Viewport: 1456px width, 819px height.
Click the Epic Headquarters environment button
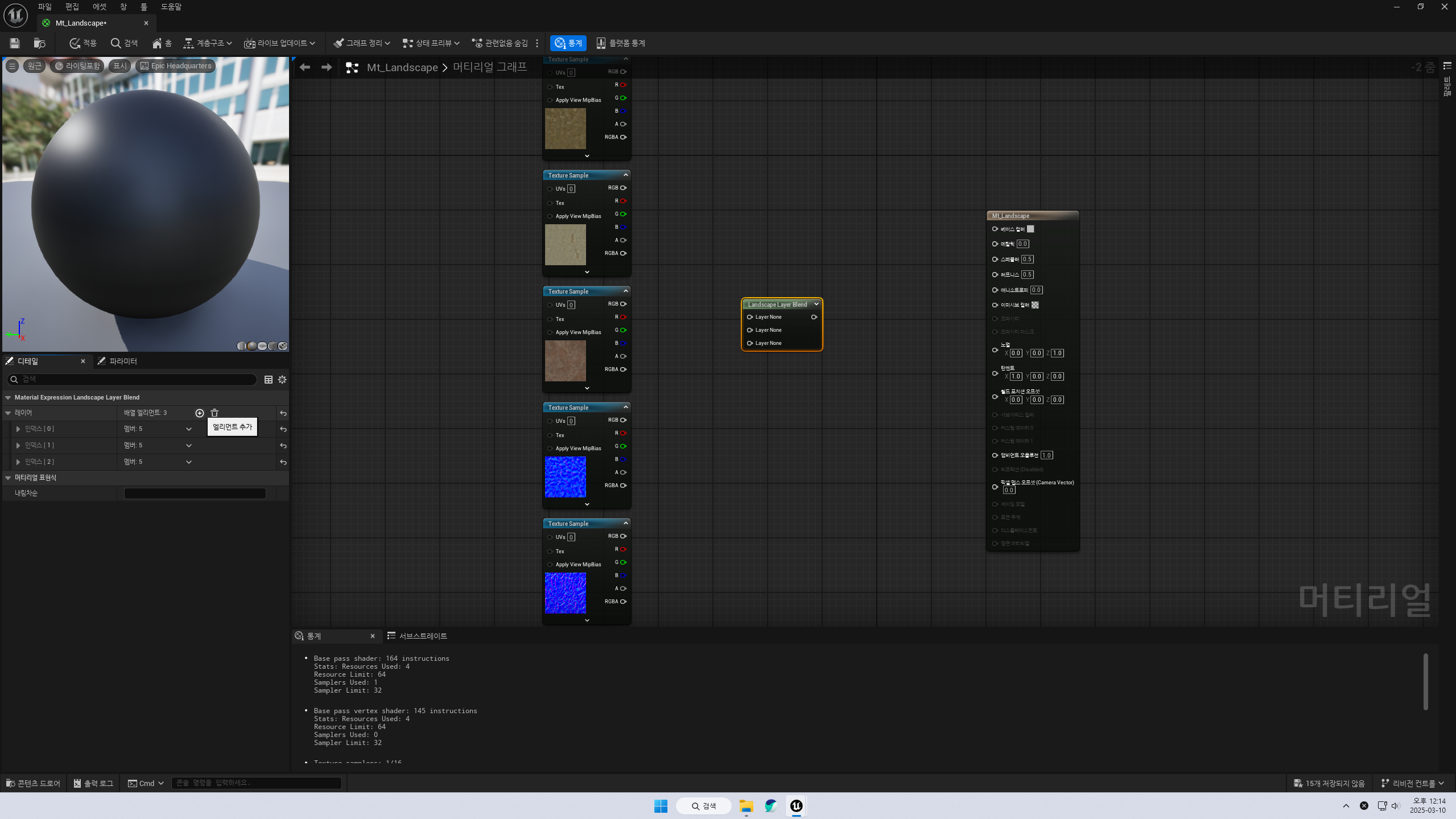(176, 66)
